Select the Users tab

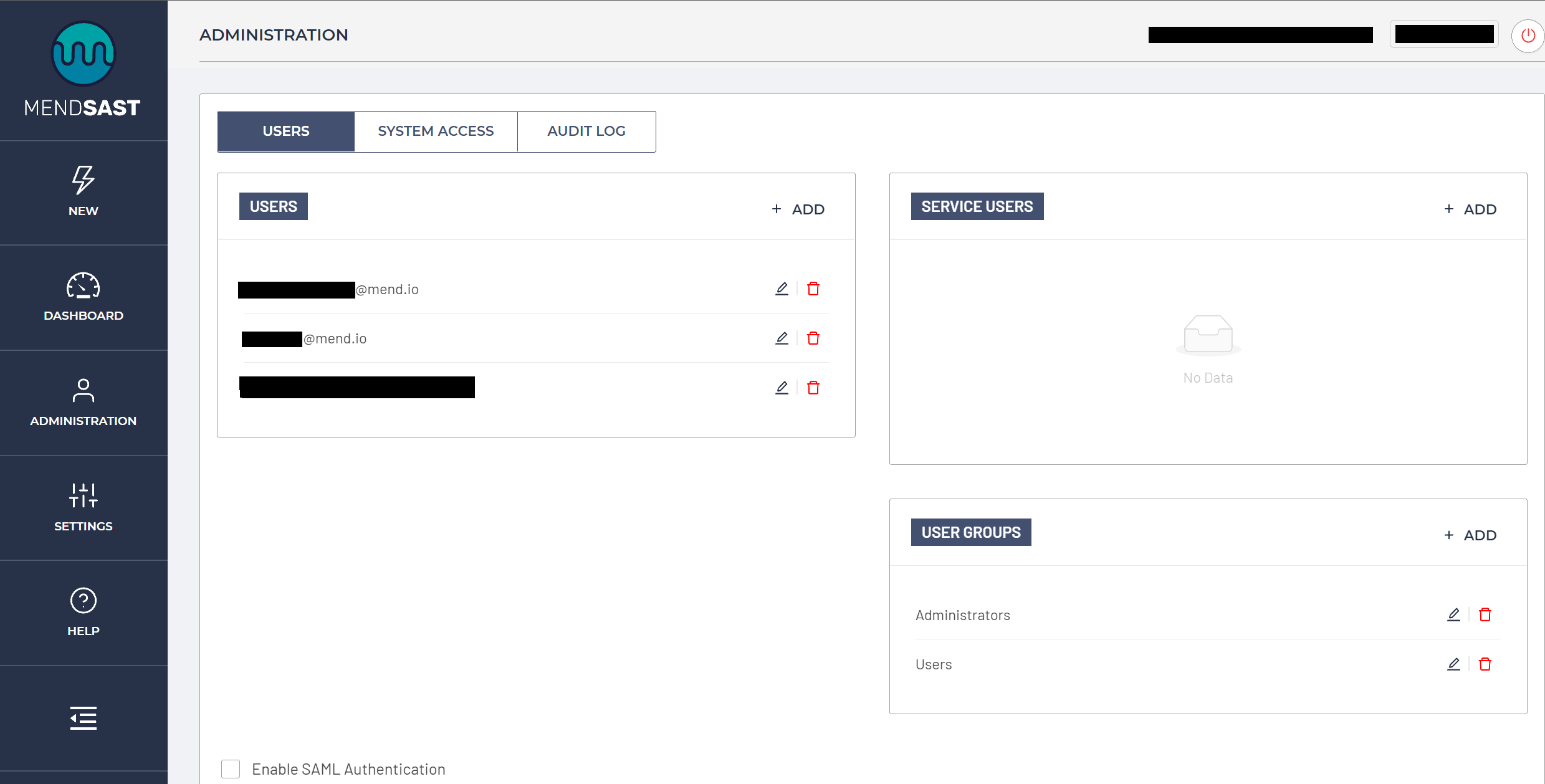click(286, 131)
